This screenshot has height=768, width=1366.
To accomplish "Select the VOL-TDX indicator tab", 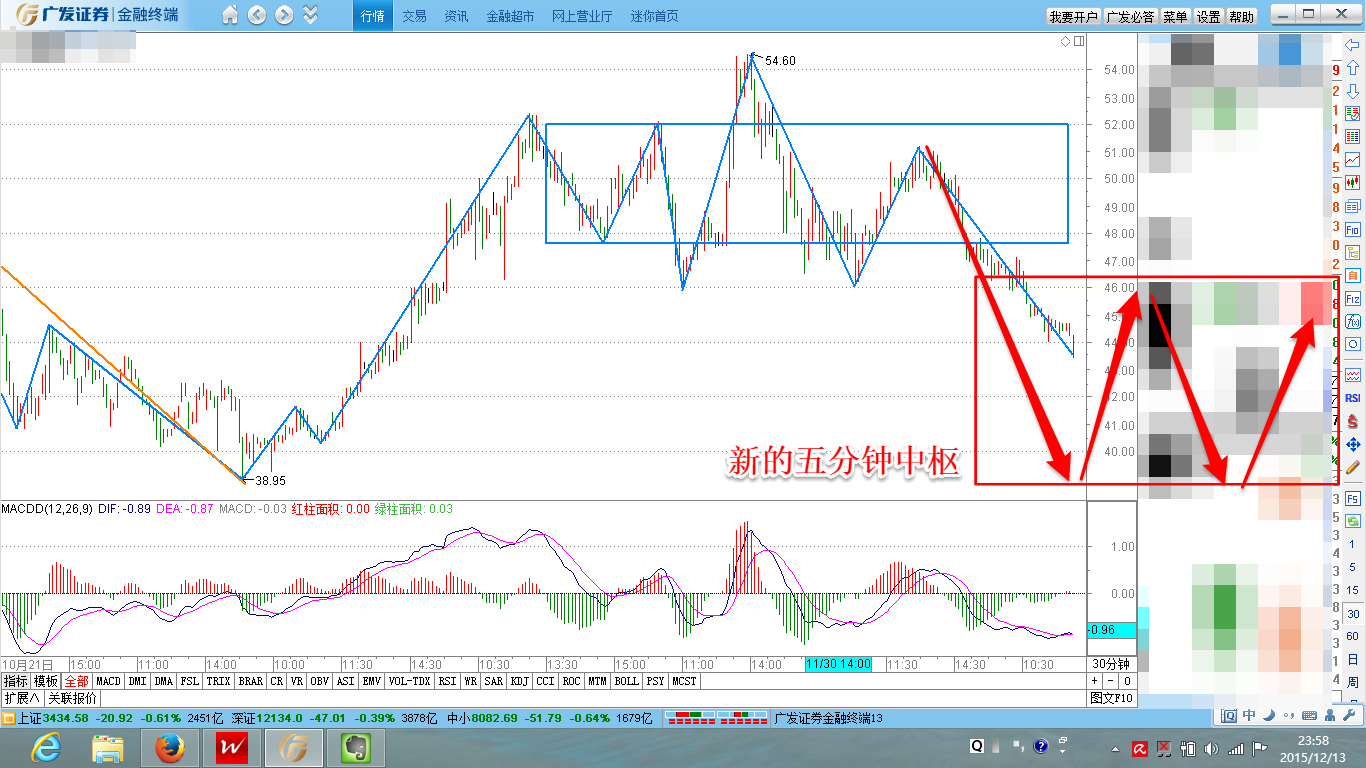I will tap(408, 681).
